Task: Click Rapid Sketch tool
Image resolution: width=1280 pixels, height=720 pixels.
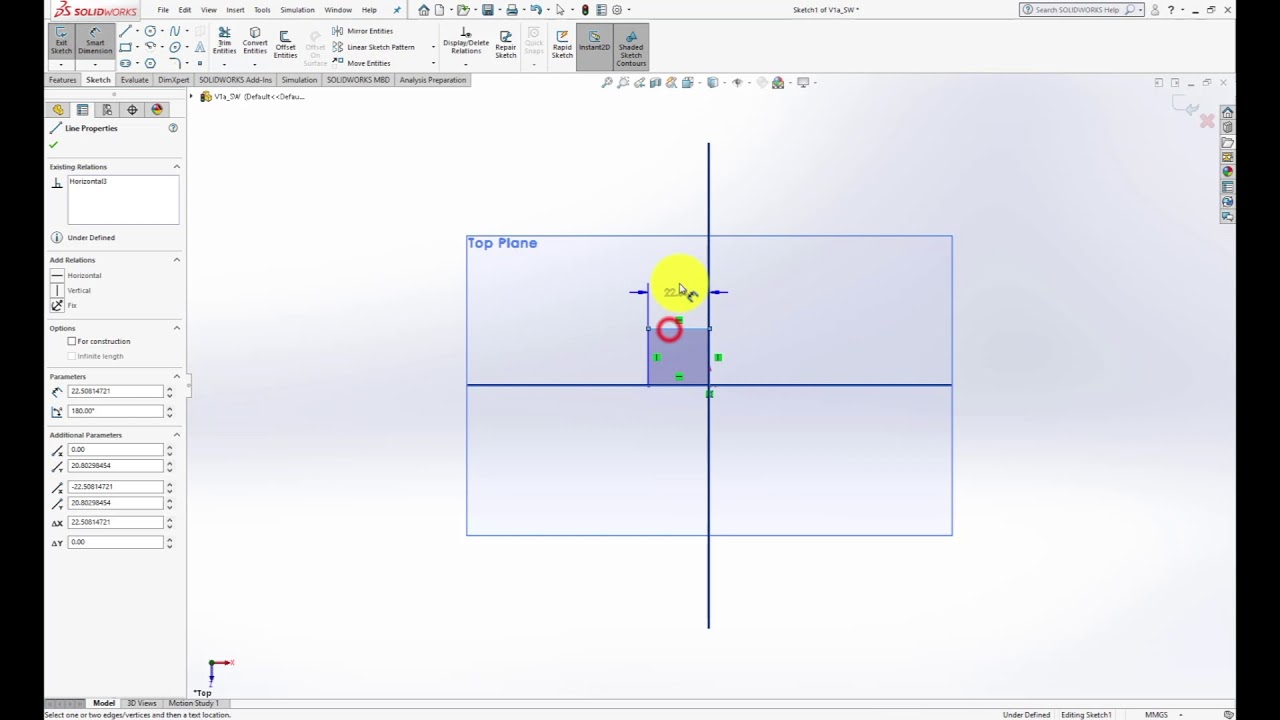Action: point(562,42)
